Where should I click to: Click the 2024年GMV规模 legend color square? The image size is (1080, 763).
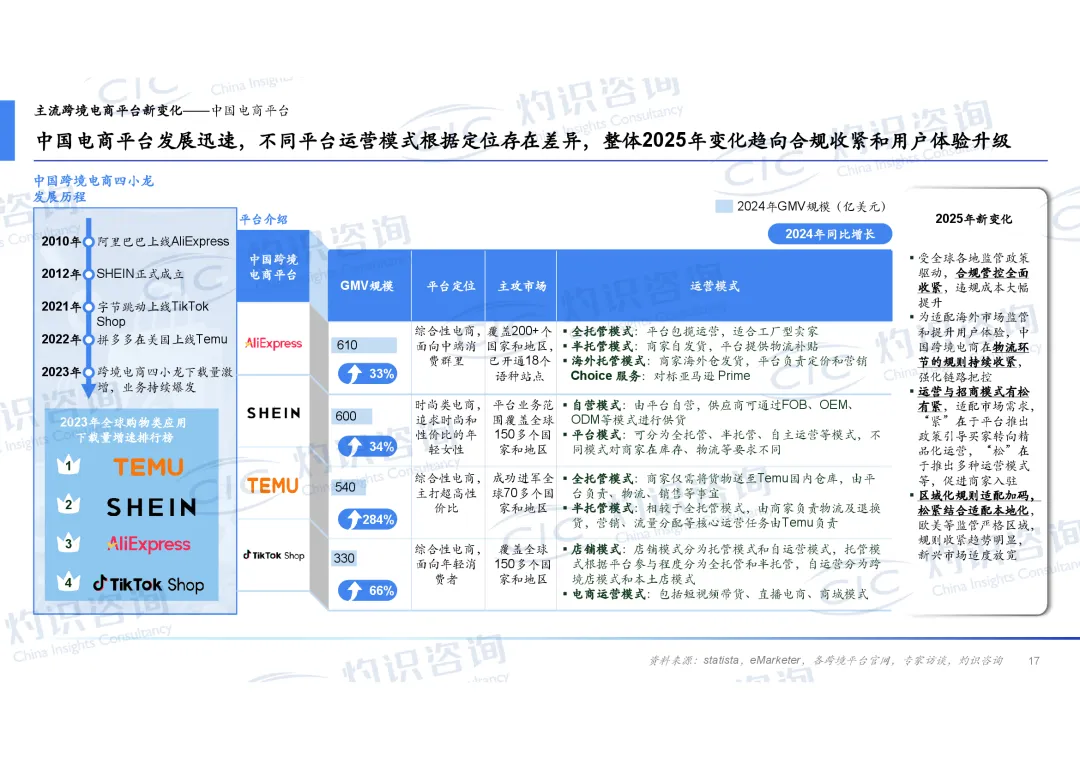(x=724, y=206)
